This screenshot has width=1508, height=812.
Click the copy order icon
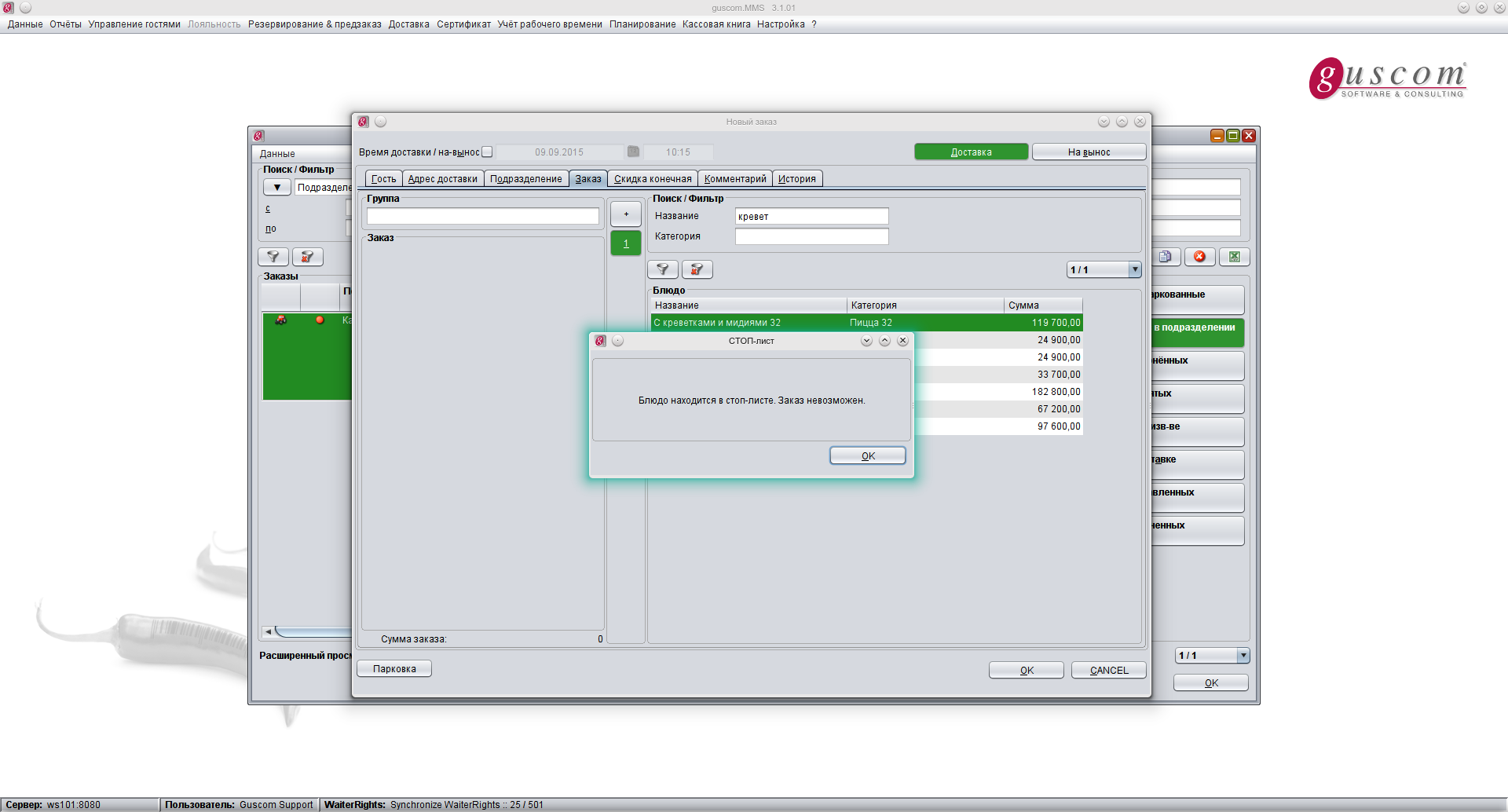(x=1166, y=257)
